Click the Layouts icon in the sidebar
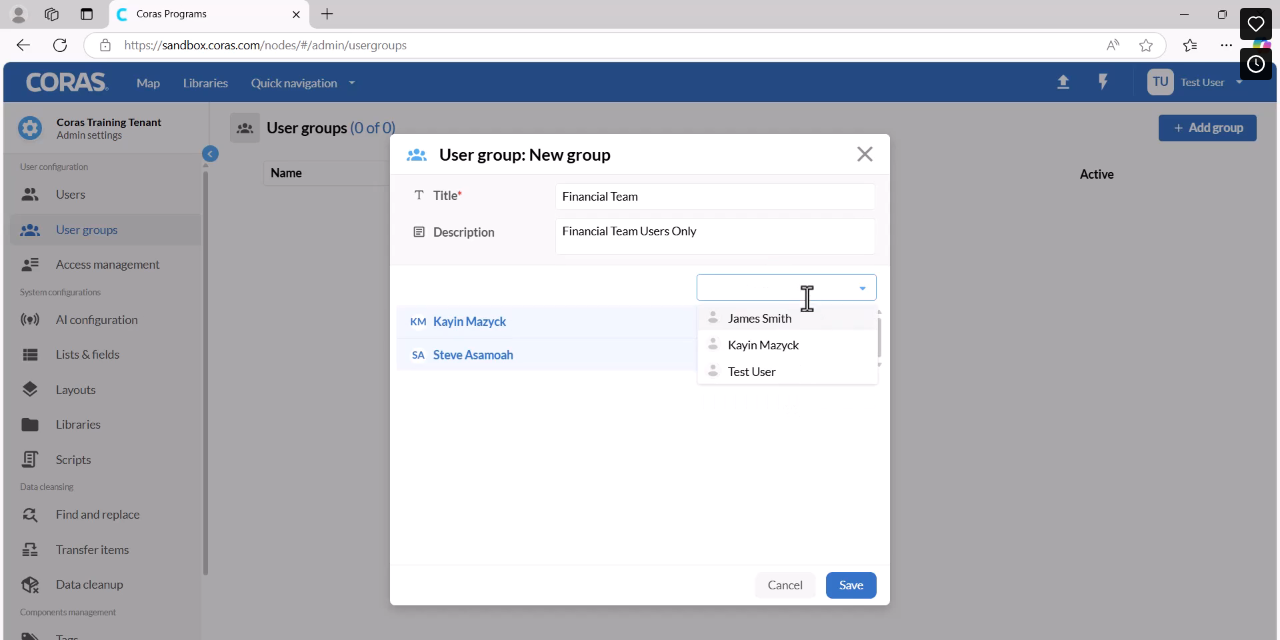 click(30, 390)
